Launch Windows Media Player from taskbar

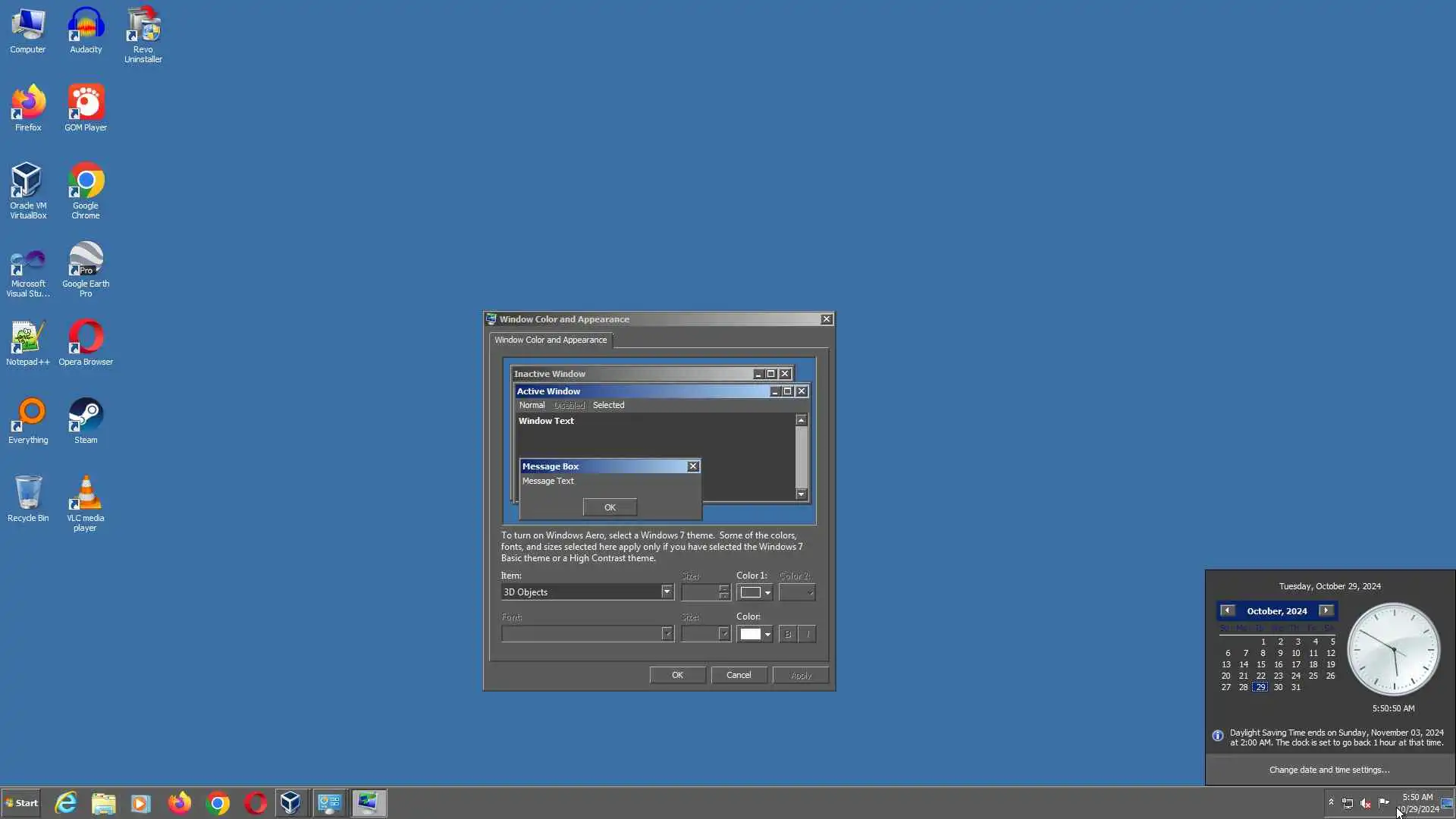coord(141,803)
